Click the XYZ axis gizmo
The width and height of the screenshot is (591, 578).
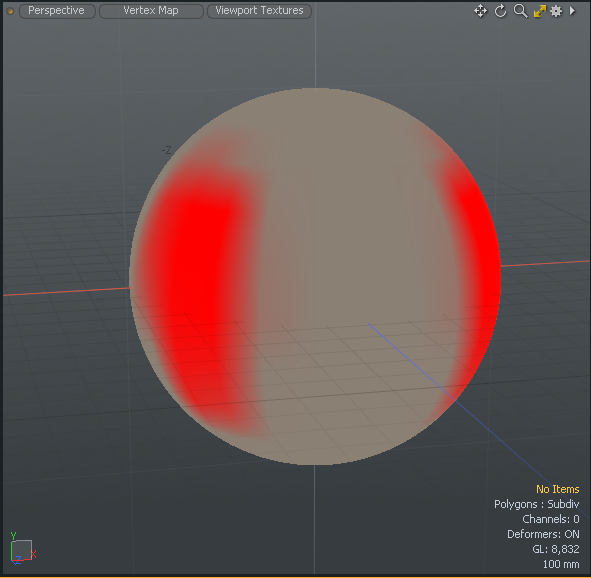click(x=22, y=549)
